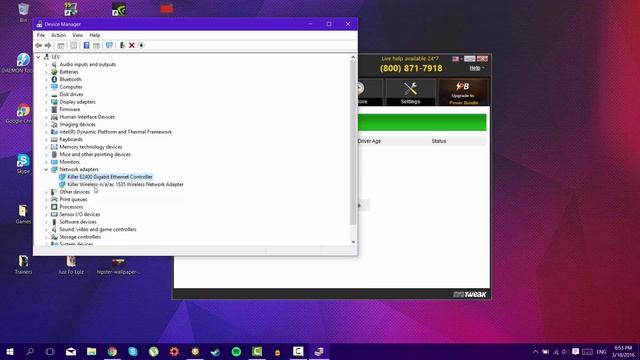Click the taskbar Search magnifier

[x=30, y=351]
